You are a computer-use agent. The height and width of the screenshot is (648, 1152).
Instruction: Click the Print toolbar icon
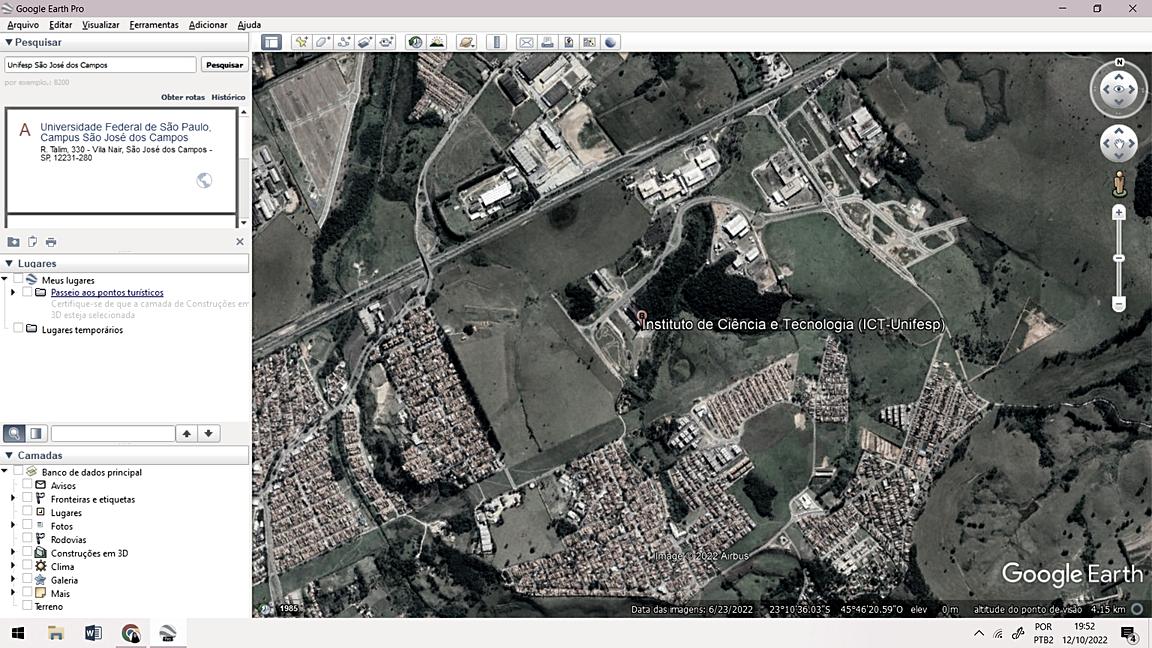[x=547, y=42]
